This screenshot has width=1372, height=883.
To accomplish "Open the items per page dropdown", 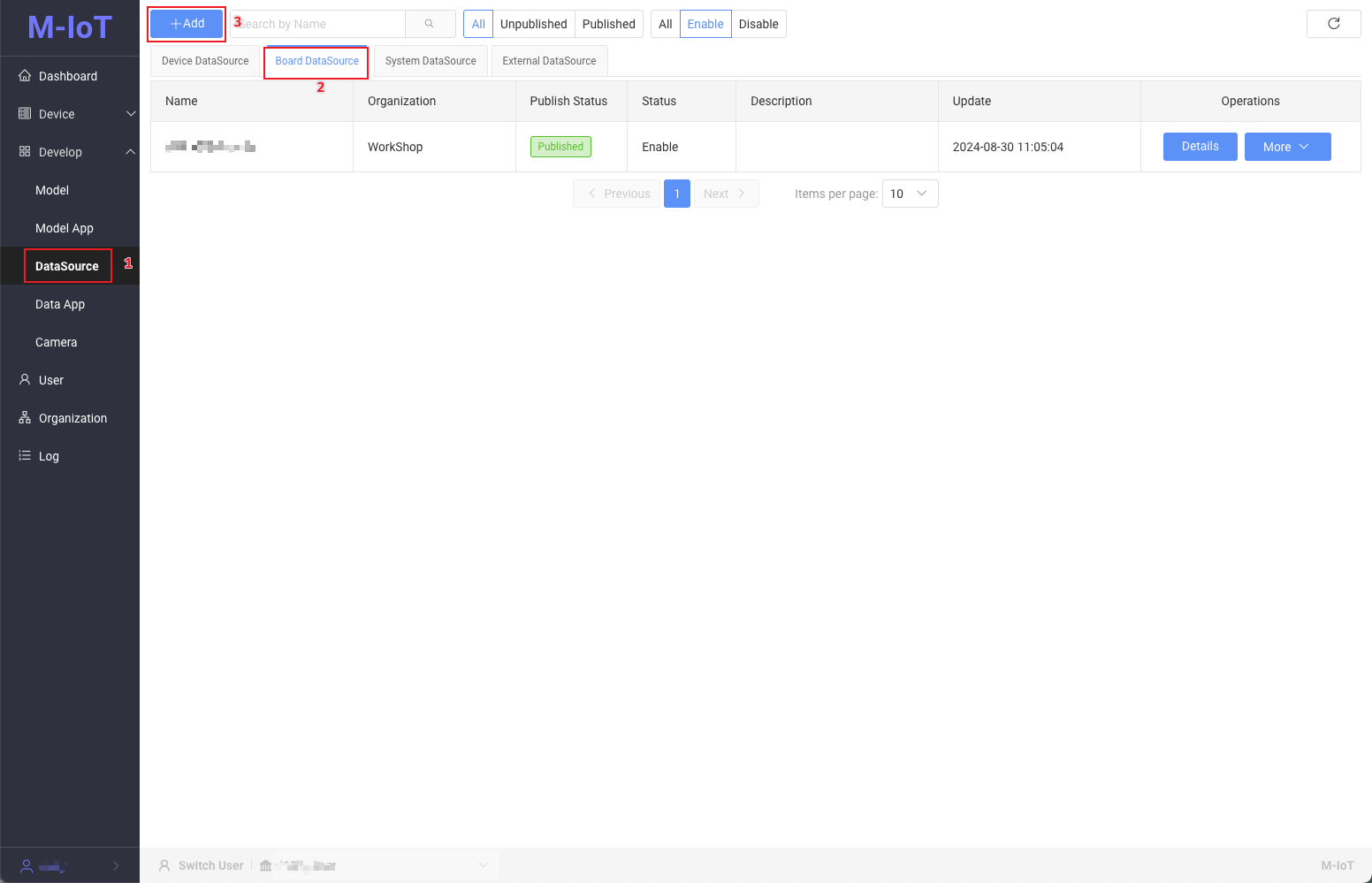I will (x=910, y=194).
